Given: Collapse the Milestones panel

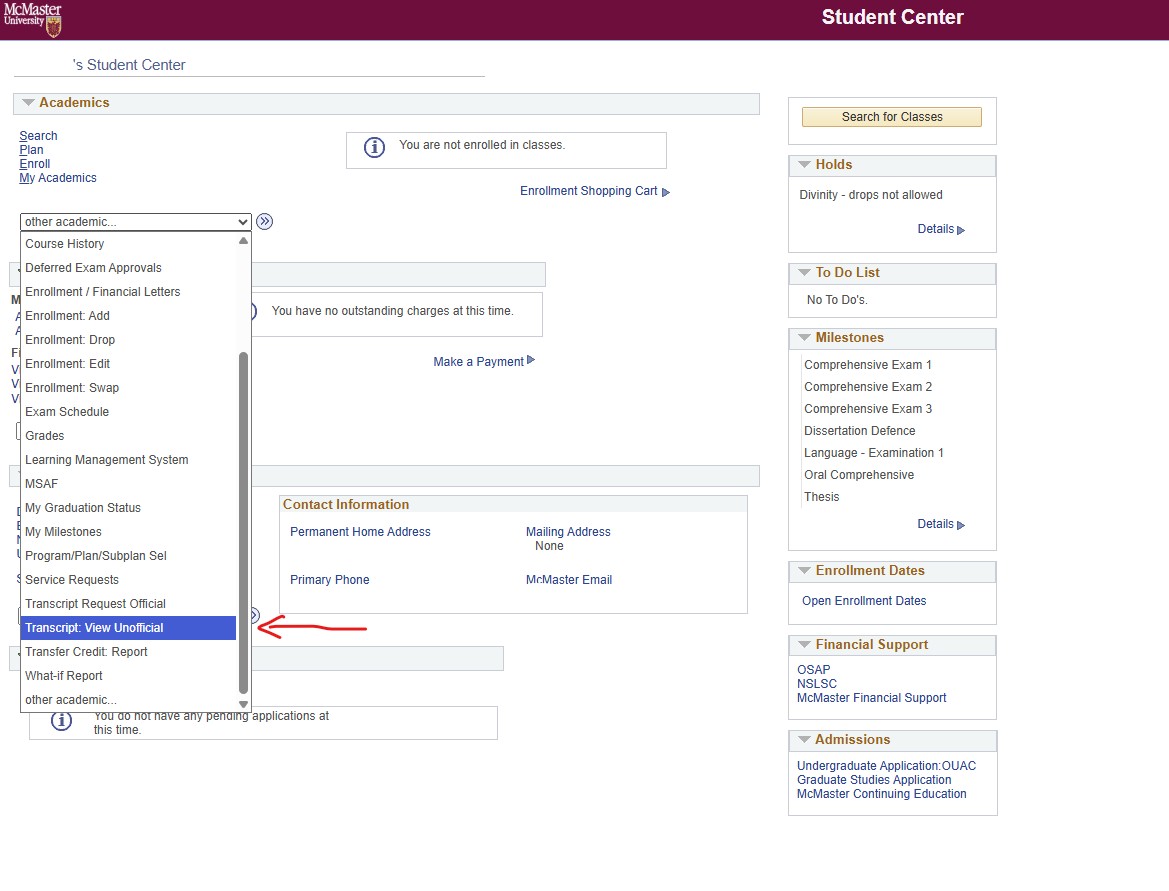Looking at the screenshot, I should [804, 338].
